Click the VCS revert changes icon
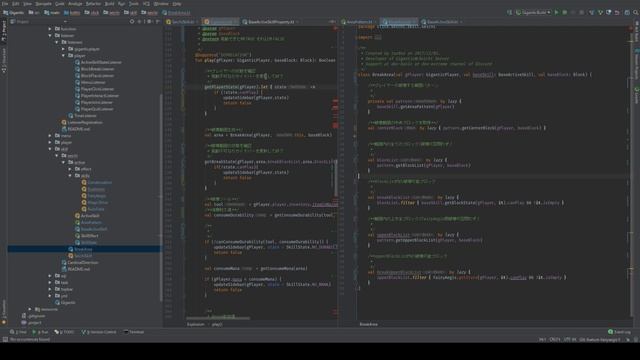 (x=618, y=13)
